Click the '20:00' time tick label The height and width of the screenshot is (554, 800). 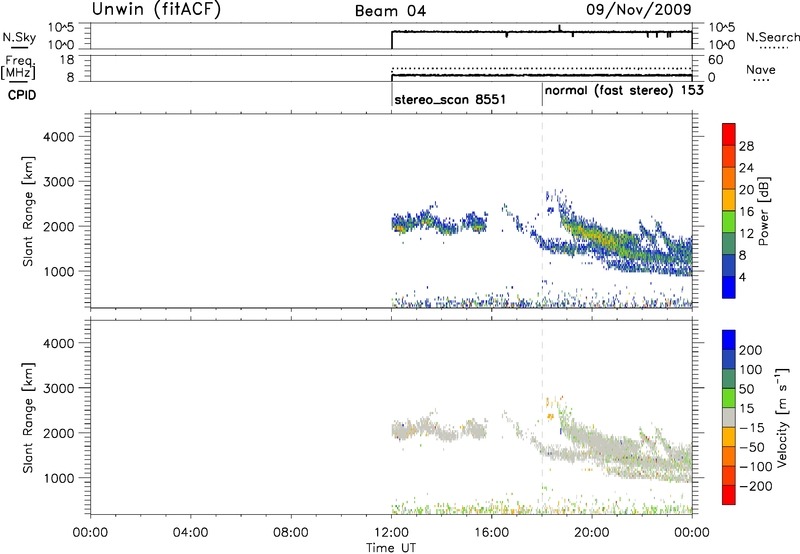tap(591, 533)
